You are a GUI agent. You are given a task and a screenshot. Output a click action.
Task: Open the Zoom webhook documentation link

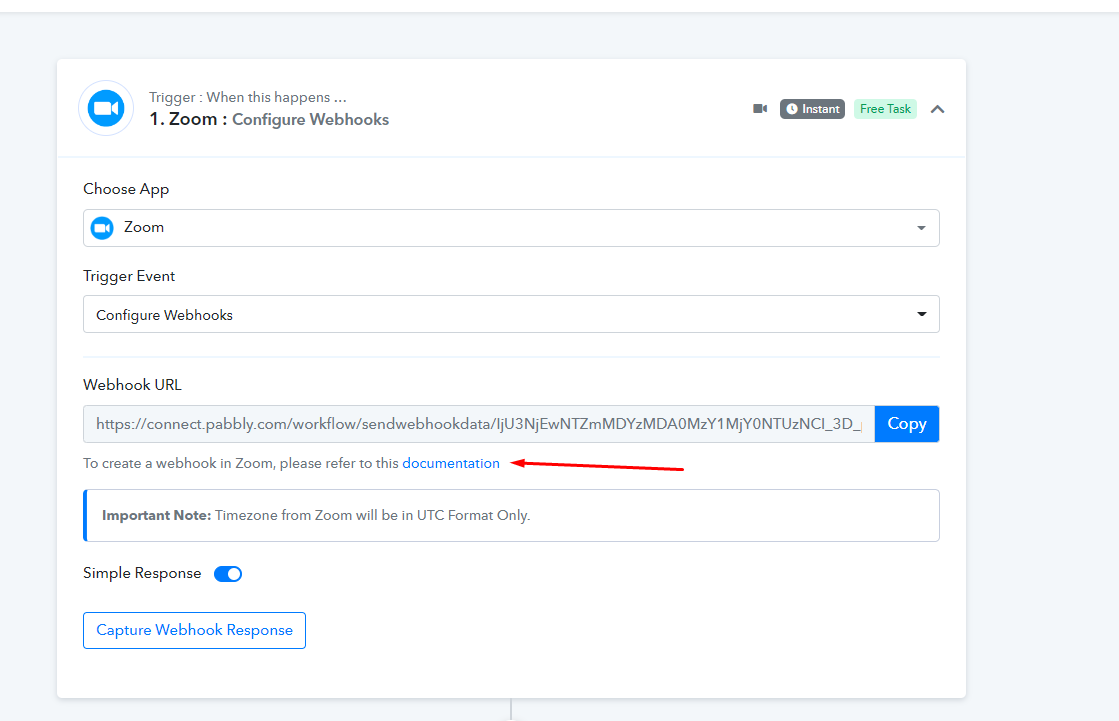[x=451, y=463]
